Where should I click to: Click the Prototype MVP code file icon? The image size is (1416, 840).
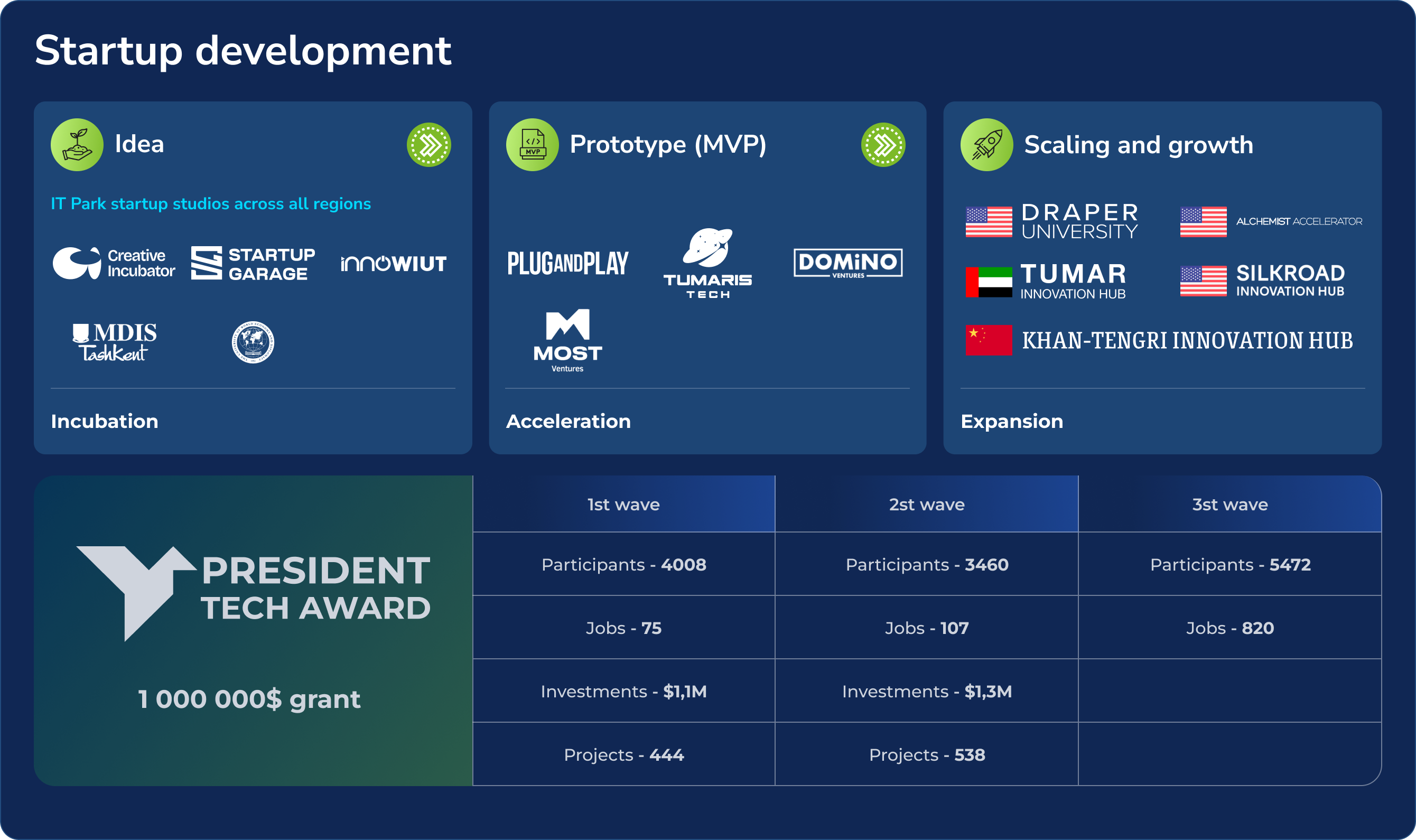coord(532,144)
